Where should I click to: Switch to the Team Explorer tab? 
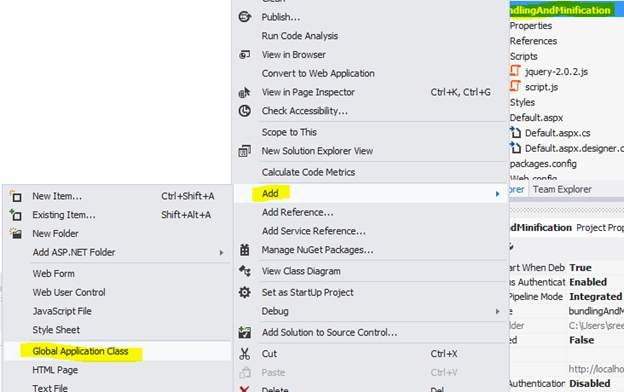pos(562,189)
